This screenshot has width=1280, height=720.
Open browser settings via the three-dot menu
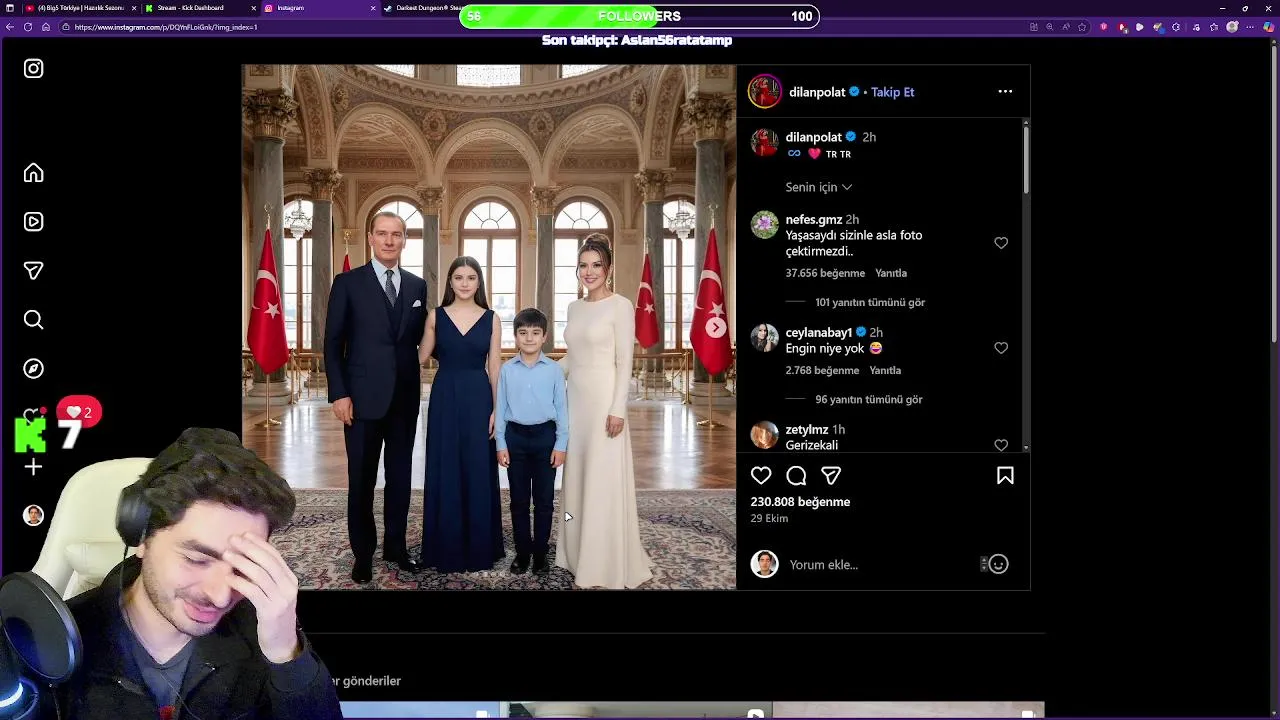pos(1250,27)
